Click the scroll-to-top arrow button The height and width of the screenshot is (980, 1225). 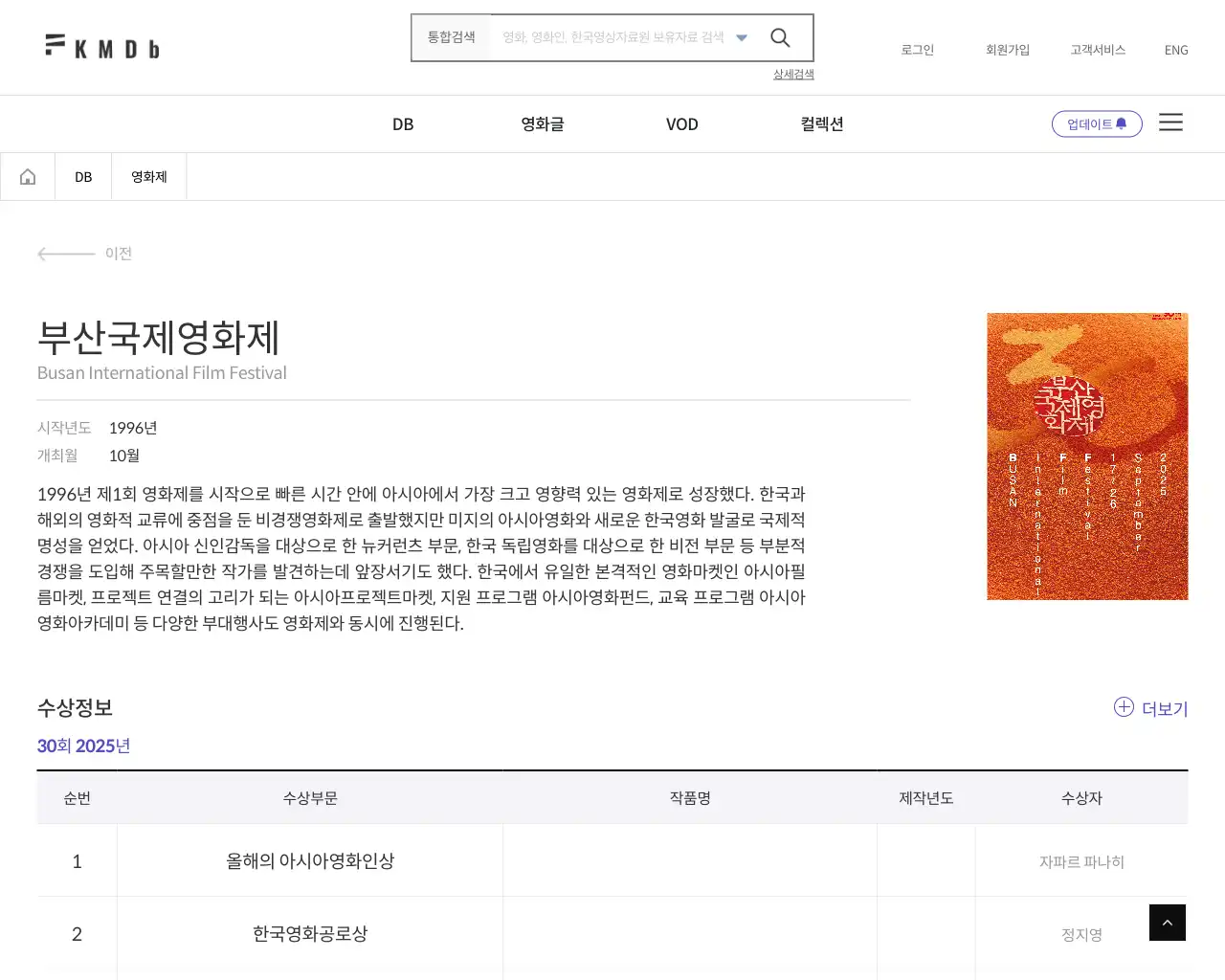click(1168, 923)
